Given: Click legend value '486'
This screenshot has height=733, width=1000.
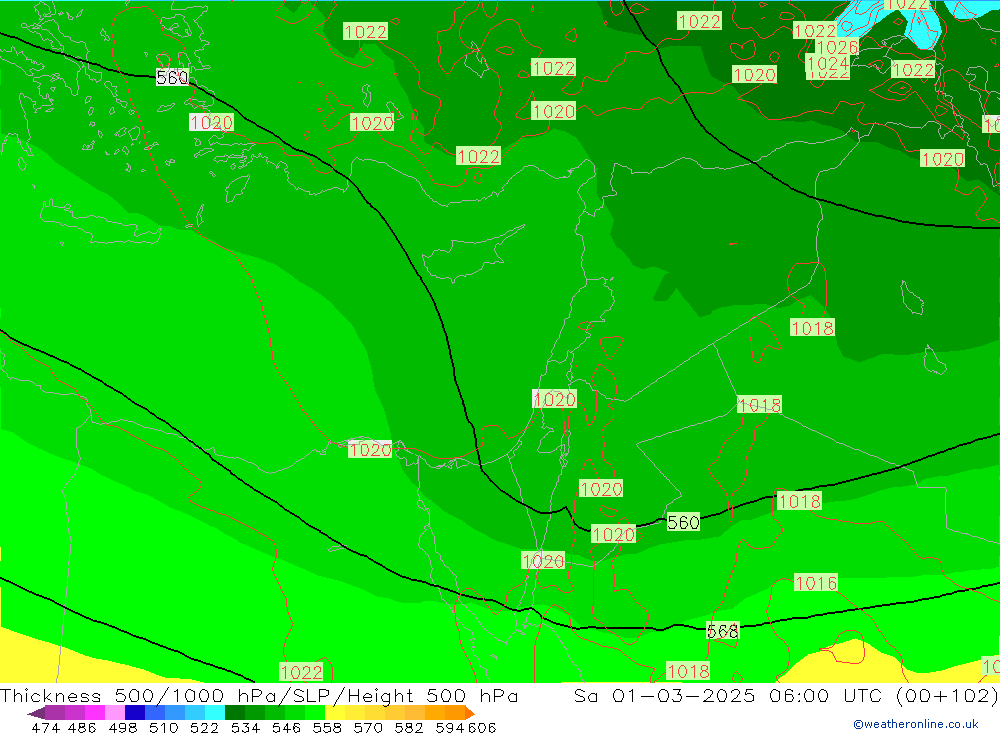Looking at the screenshot, I should coord(82,727).
